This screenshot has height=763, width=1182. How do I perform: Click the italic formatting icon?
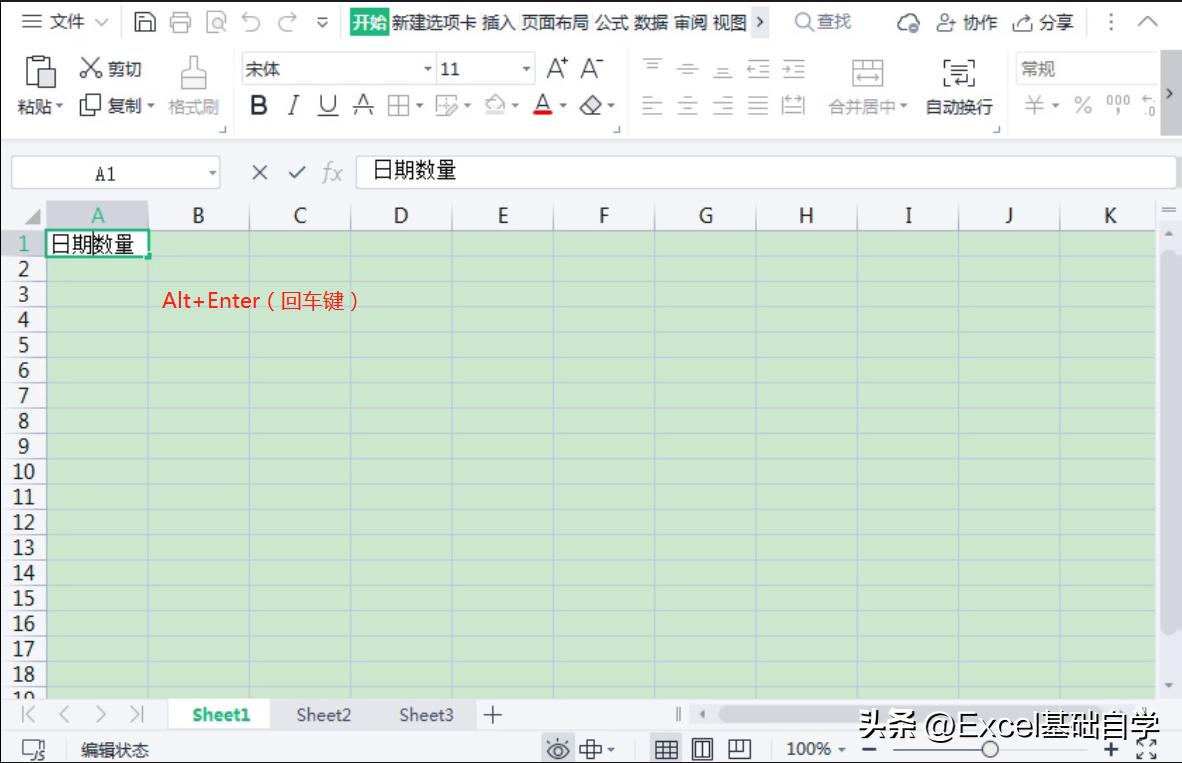point(293,105)
